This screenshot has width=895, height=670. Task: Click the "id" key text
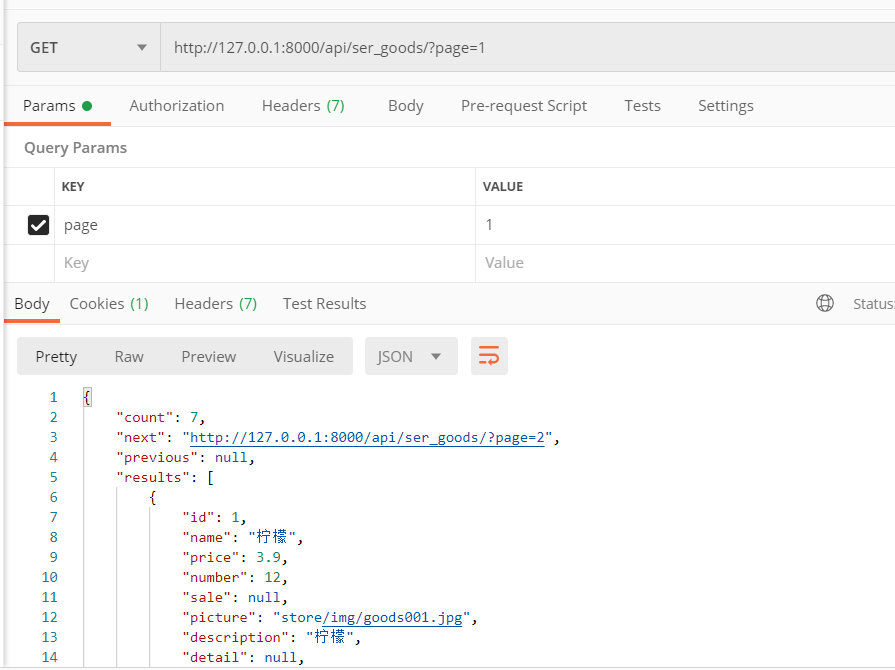[198, 518]
